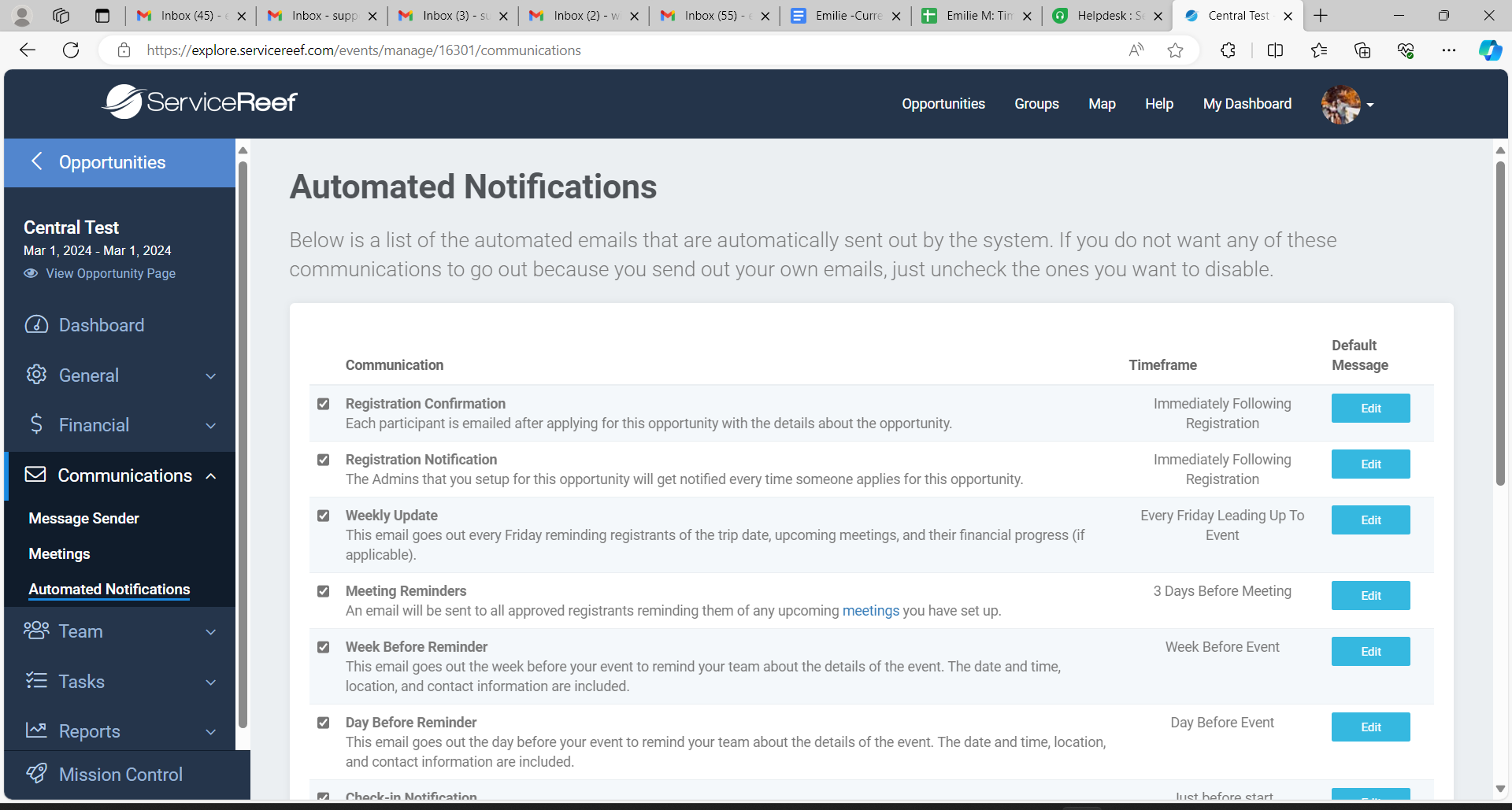This screenshot has width=1512, height=810.
Task: Go back using browser back arrow
Action: coord(28,50)
